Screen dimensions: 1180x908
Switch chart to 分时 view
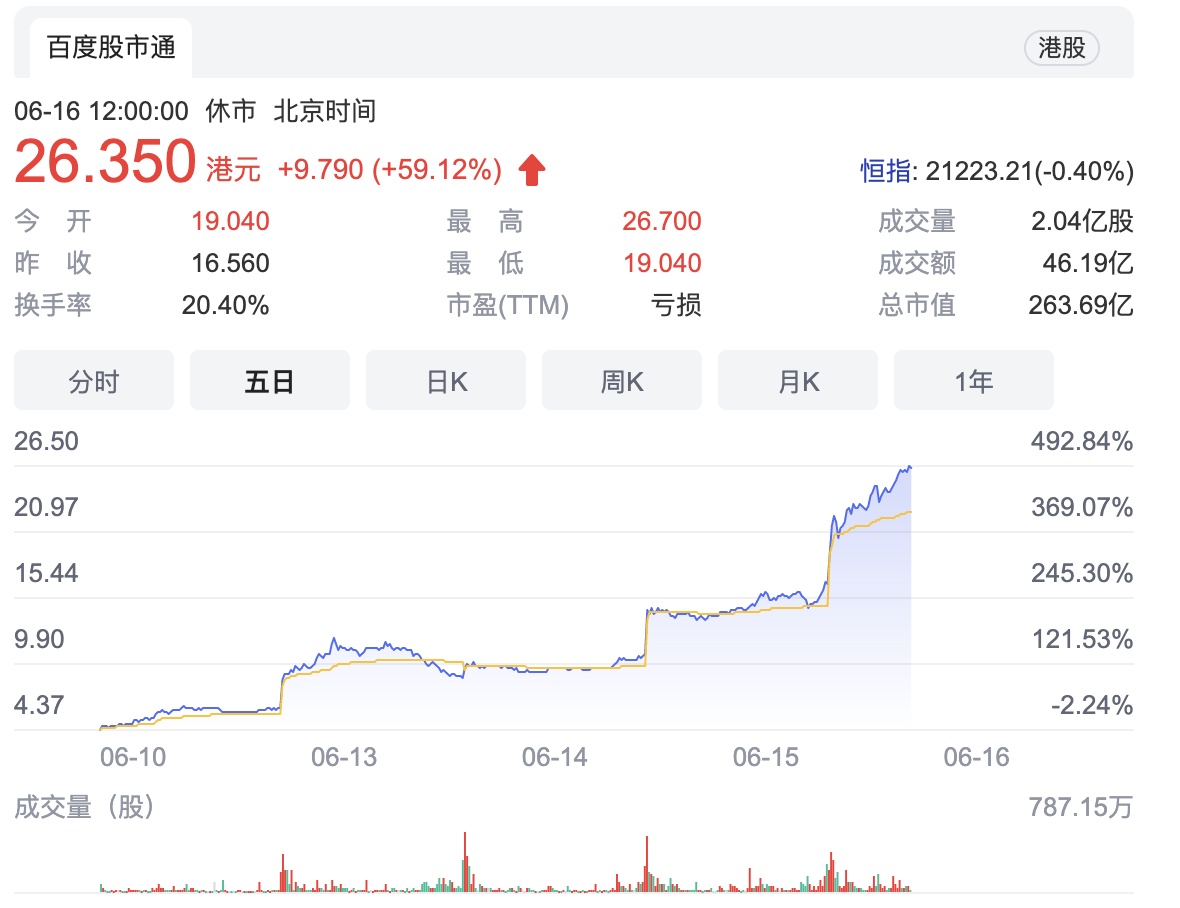tap(94, 381)
